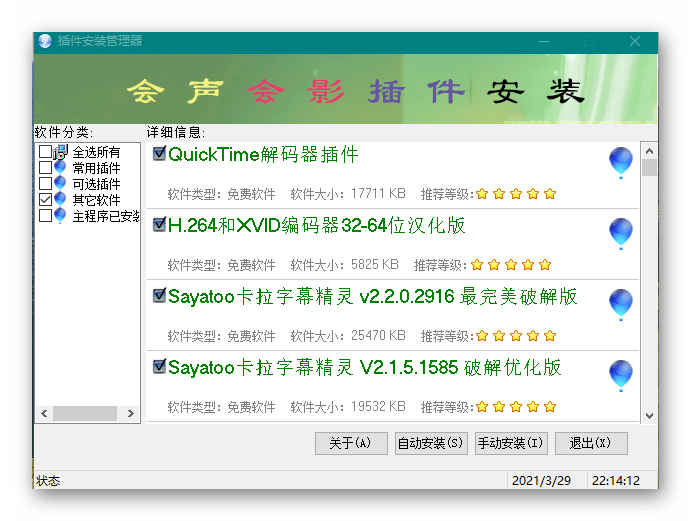Image resolution: width=691 pixels, height=521 pixels.
Task: Select the QuickTime解码器插件 title
Action: [x=263, y=154]
